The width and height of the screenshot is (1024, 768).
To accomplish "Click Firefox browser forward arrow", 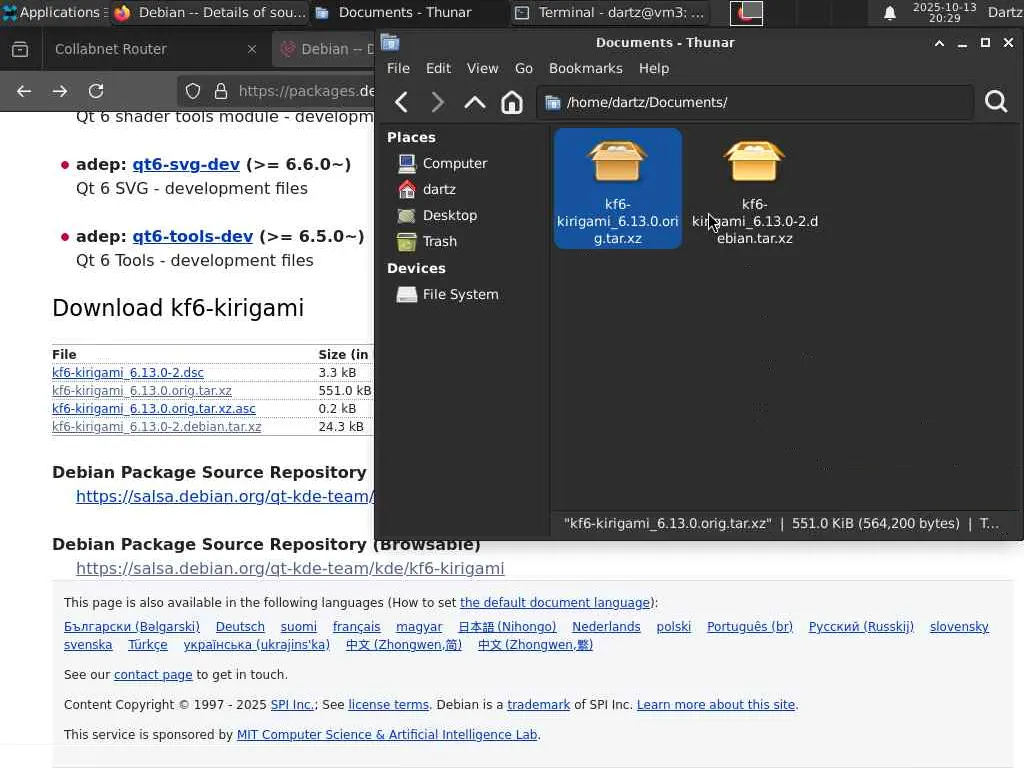I will point(60,91).
